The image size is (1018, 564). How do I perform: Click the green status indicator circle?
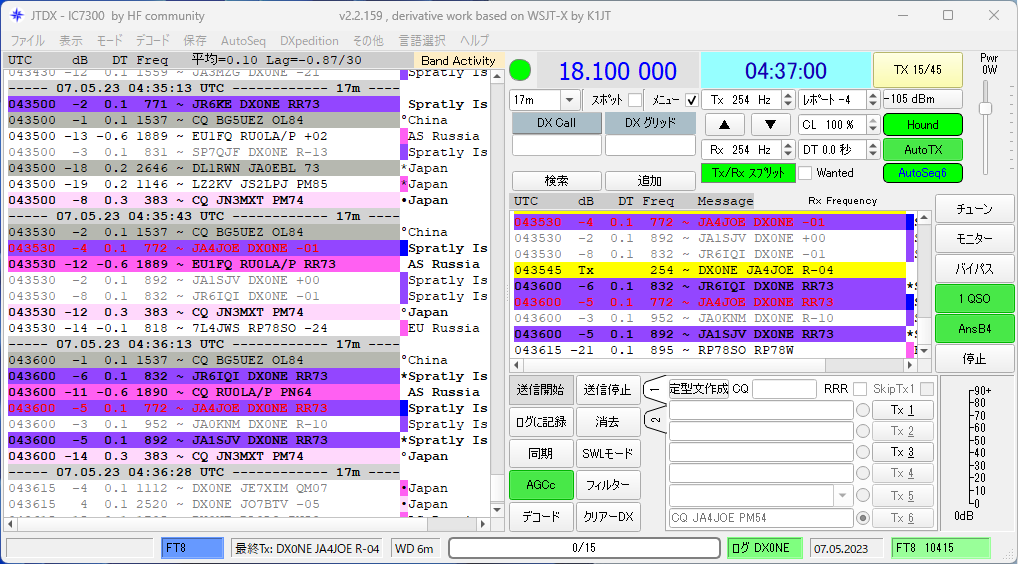[520, 70]
